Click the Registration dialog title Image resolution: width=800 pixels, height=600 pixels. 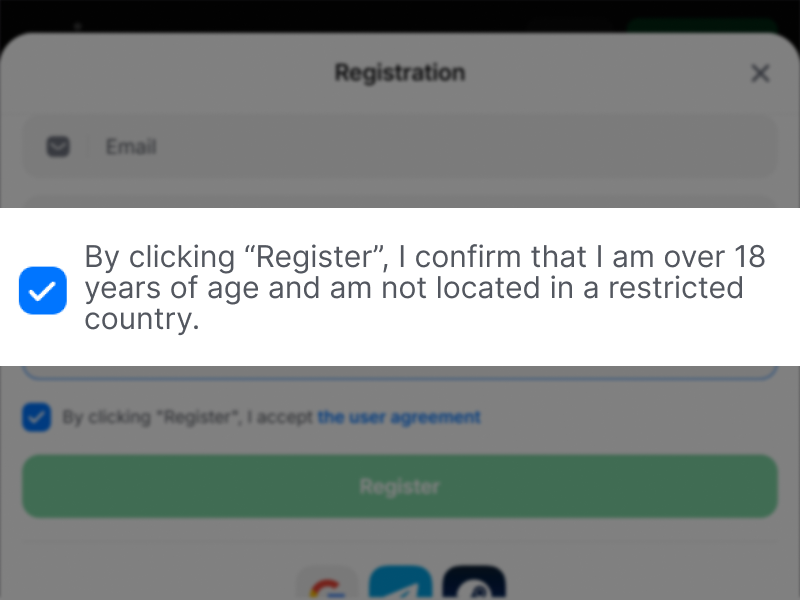click(x=399, y=72)
